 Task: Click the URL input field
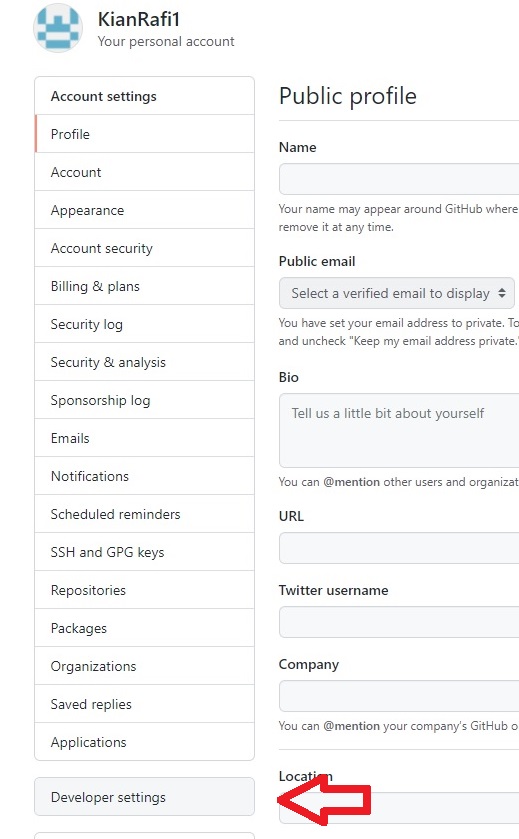pos(399,548)
